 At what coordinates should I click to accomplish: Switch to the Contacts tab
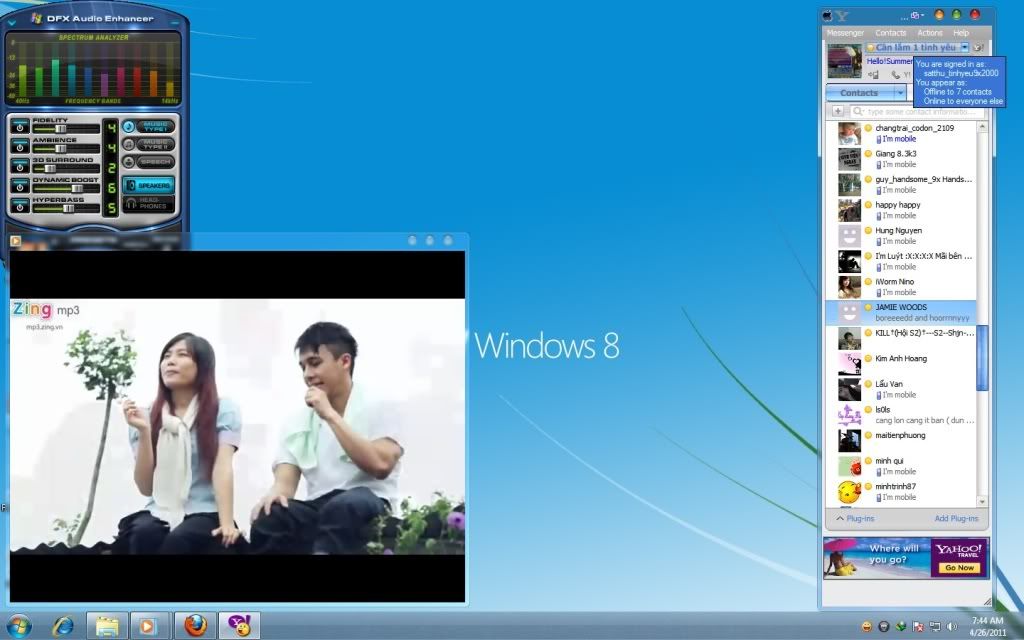859,93
